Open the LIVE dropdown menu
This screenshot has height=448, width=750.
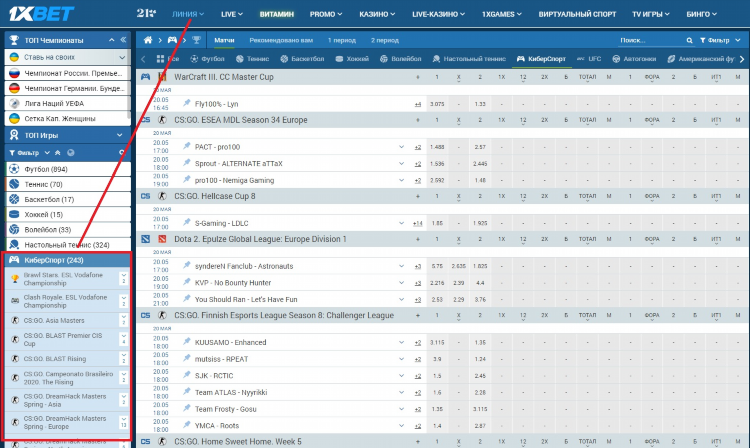coord(232,14)
